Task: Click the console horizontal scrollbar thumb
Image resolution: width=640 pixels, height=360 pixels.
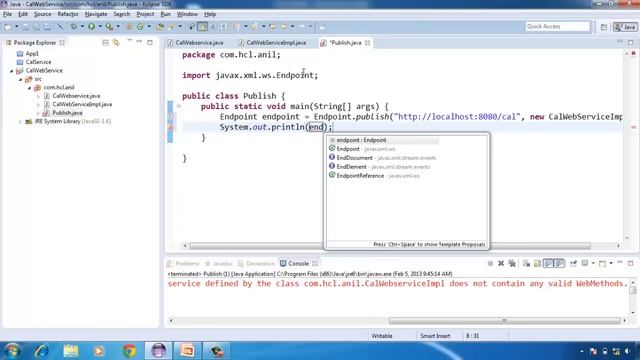Action: pos(504,321)
